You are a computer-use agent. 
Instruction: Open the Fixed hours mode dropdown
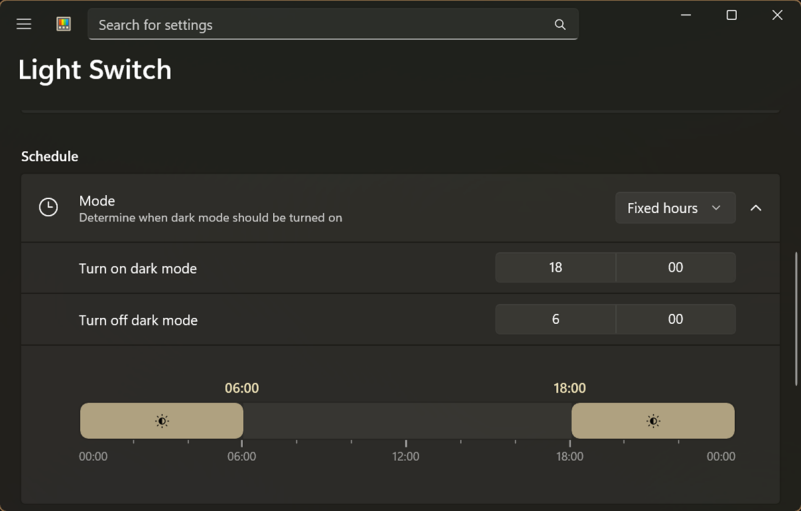675,208
